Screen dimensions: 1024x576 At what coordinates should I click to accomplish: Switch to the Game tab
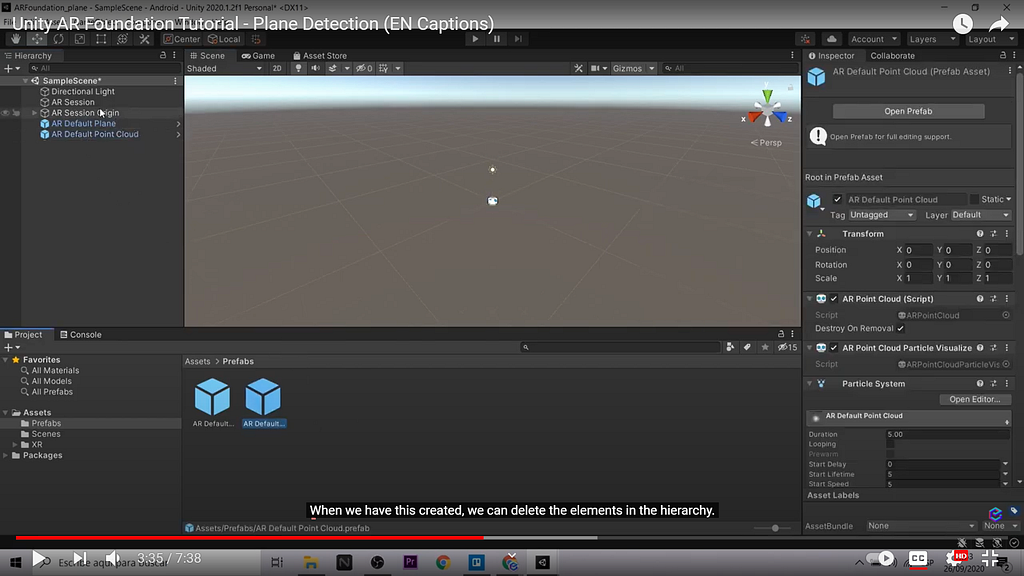pyautogui.click(x=258, y=56)
